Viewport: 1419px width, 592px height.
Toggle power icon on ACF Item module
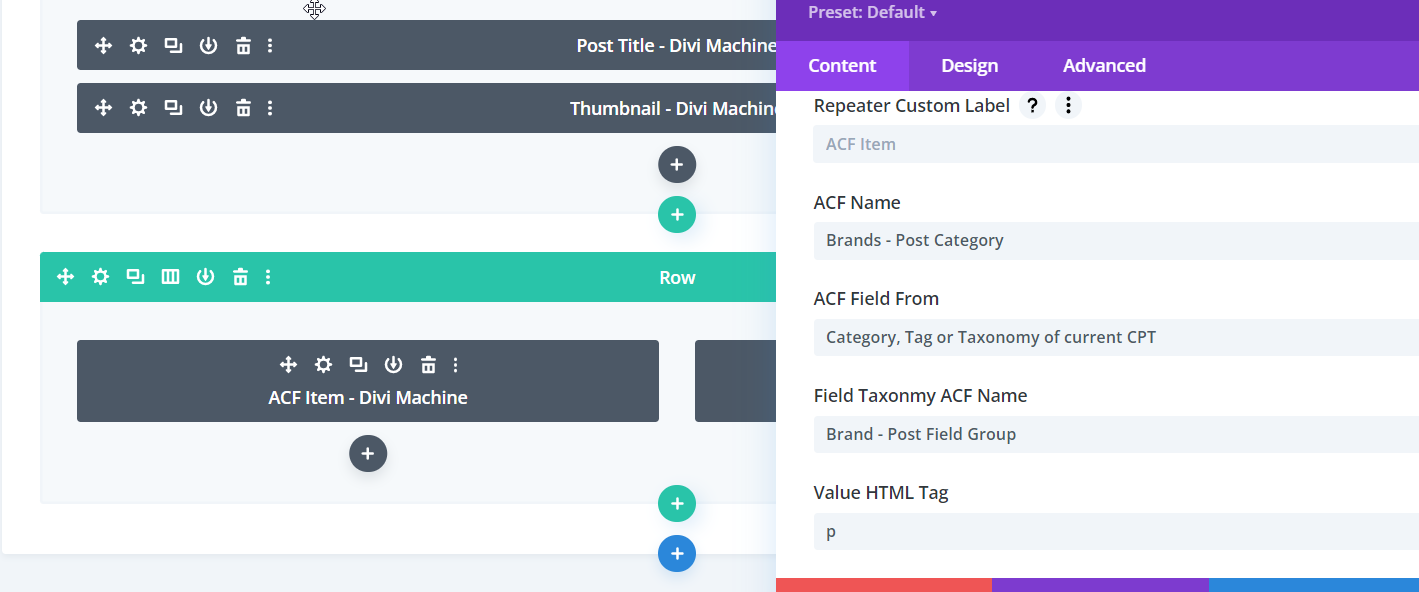point(393,365)
